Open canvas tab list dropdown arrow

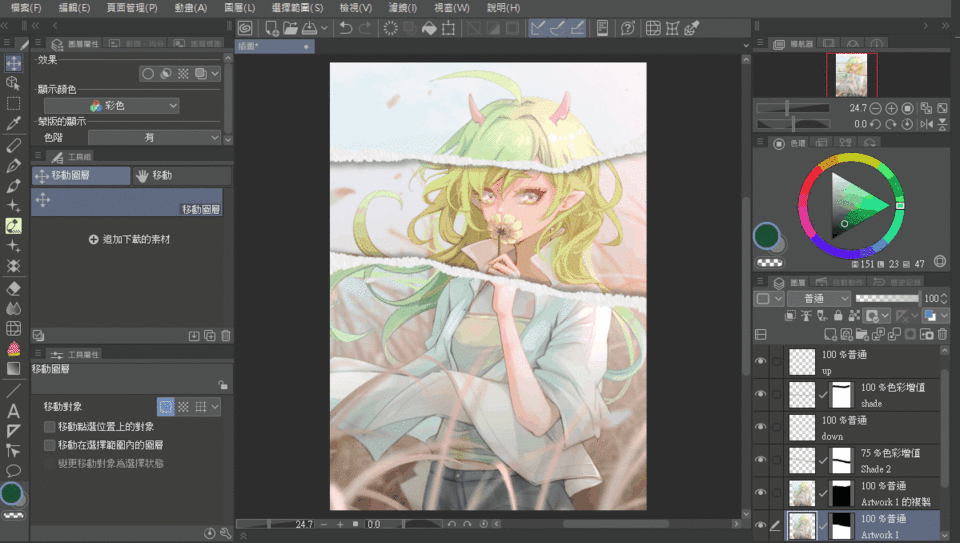click(746, 46)
